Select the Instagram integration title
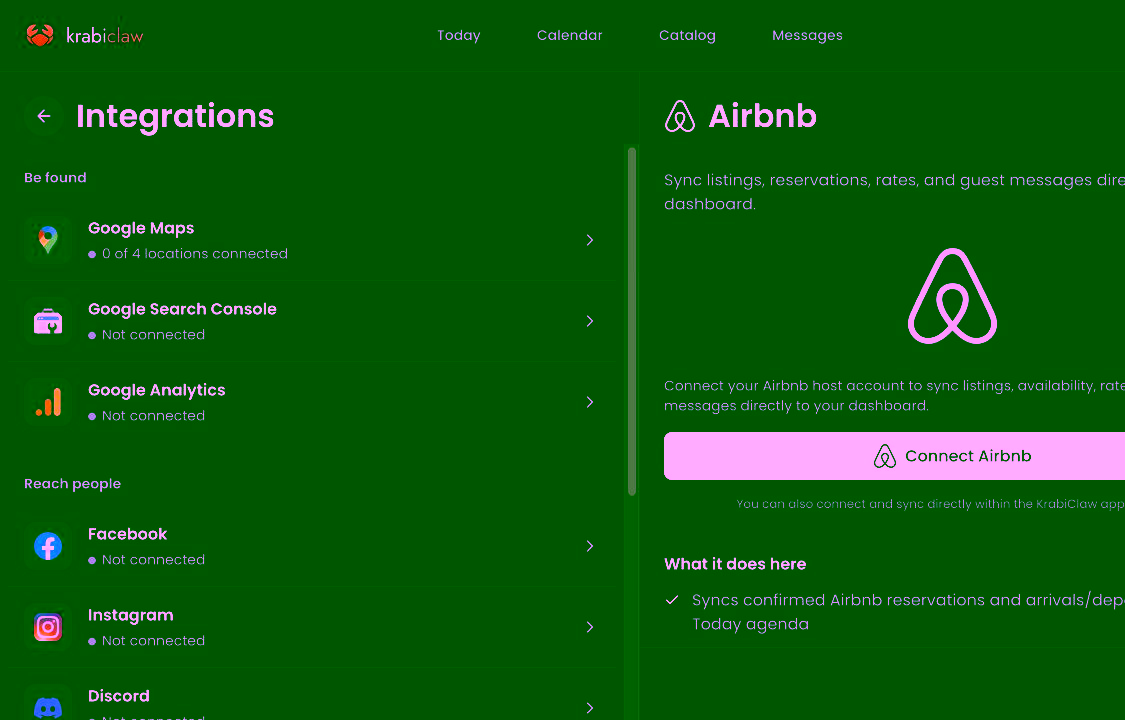This screenshot has height=720, width=1125. pyautogui.click(x=131, y=615)
